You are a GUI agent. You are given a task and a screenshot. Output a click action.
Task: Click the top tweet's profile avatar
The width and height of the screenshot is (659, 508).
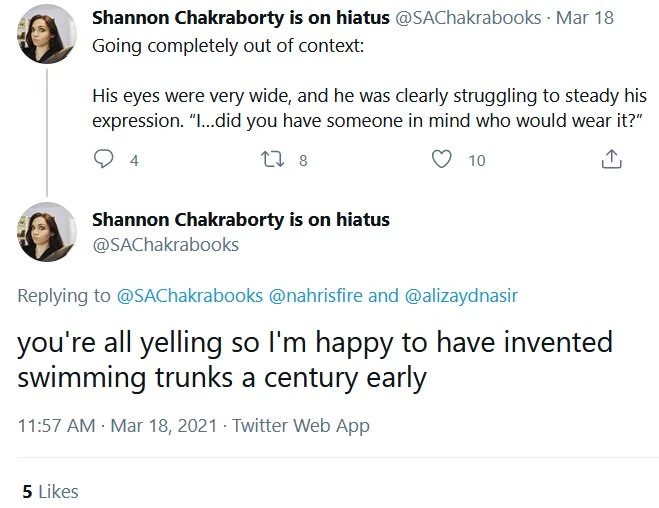pos(46,33)
